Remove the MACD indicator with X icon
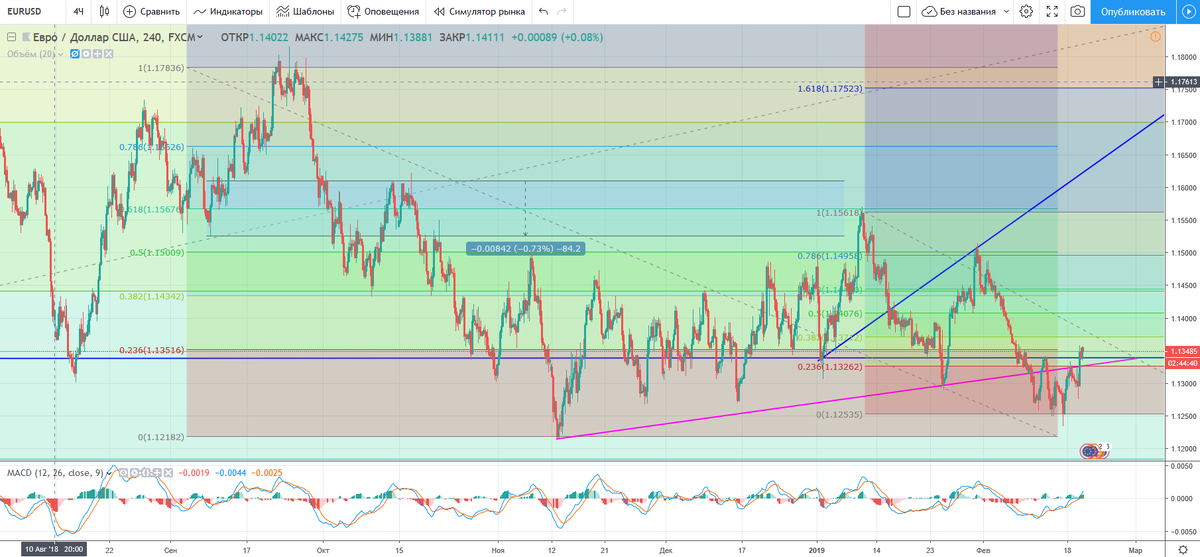Image resolution: width=1200 pixels, height=557 pixels. (x=169, y=472)
